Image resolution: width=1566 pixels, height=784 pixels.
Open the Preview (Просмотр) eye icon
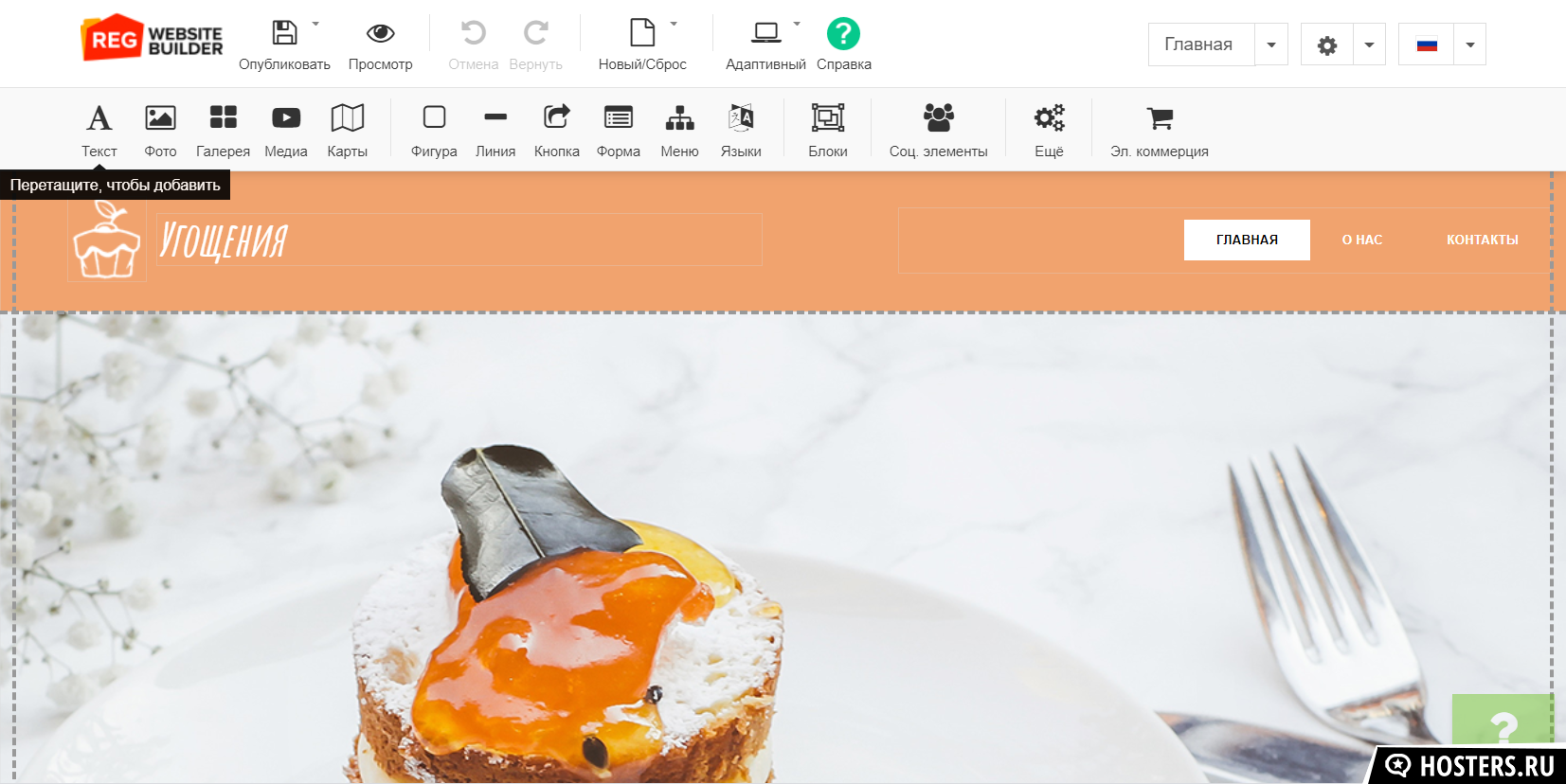pyautogui.click(x=381, y=33)
